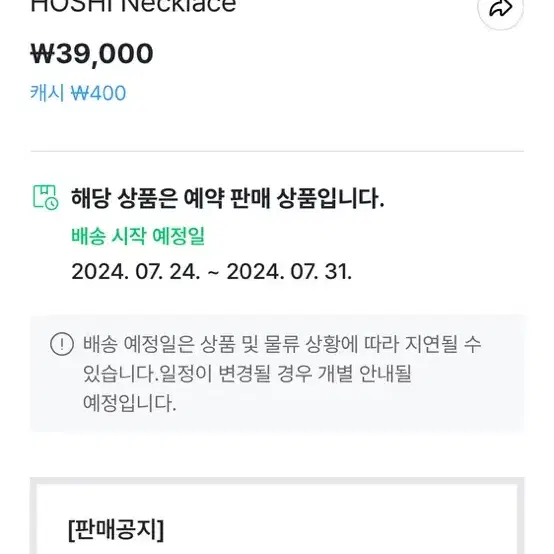Click the pre-order package clock icon
Viewport: 554px width, 554px height.
point(46,197)
